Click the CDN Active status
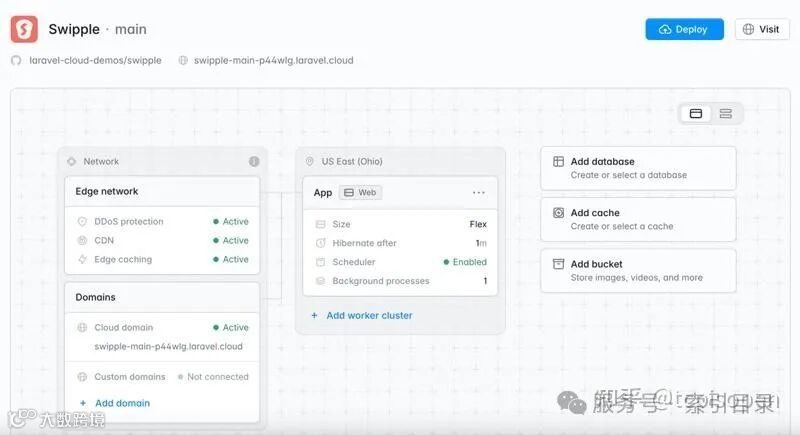This screenshot has height=435, width=800. point(231,240)
